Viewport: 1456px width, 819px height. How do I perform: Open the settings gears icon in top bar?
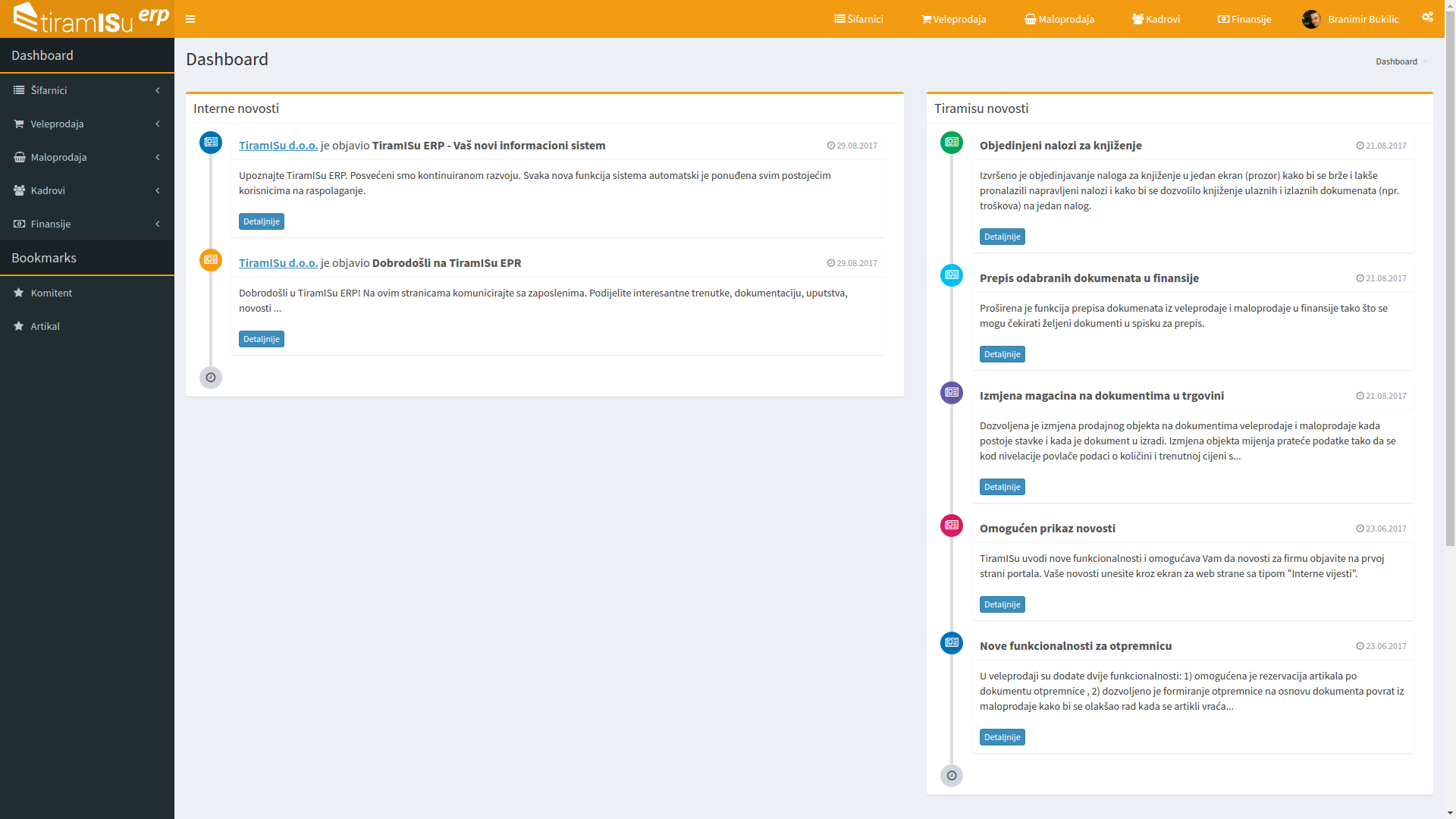[1427, 17]
